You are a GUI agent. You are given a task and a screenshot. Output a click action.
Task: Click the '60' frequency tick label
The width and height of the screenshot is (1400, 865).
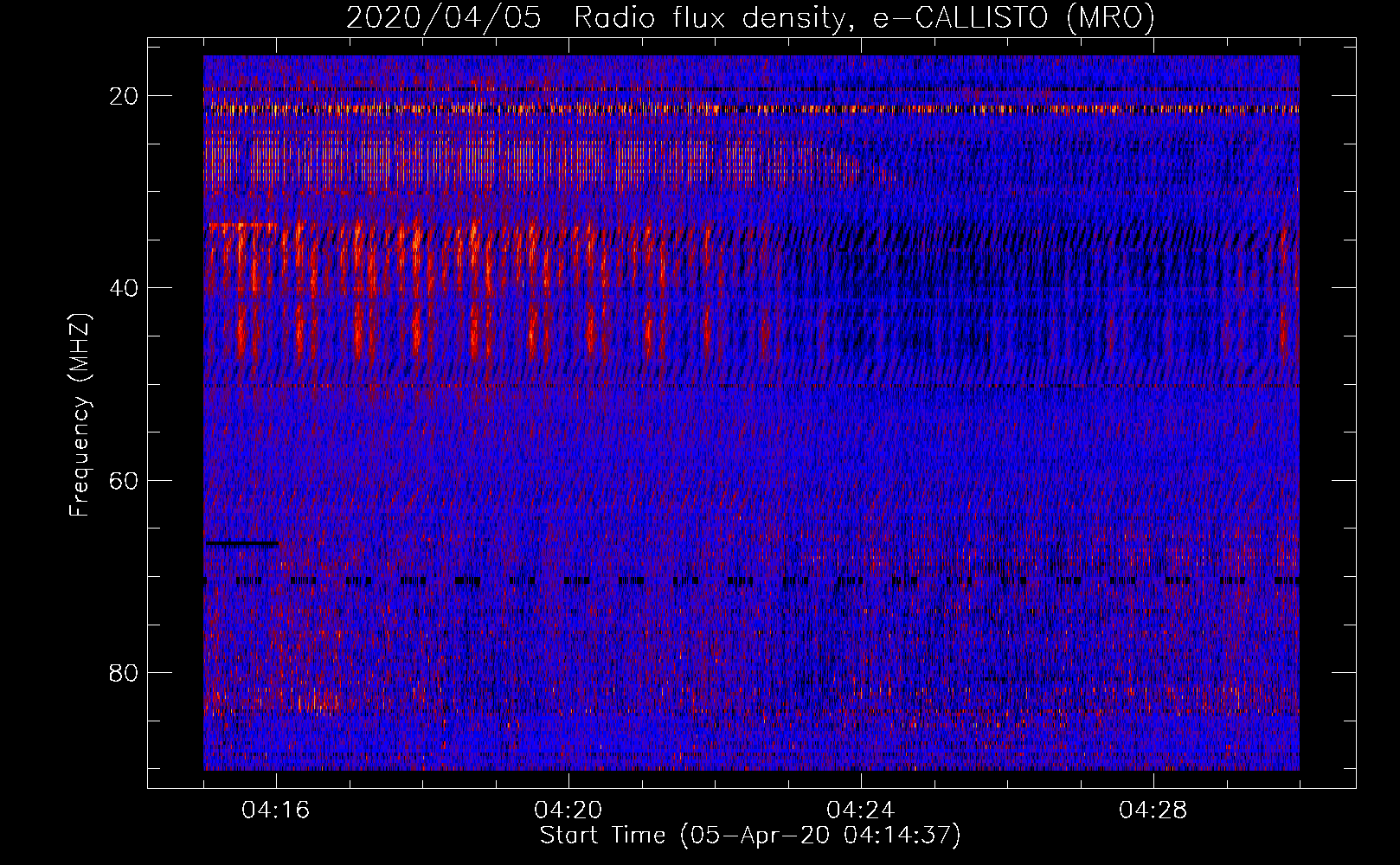[x=124, y=480]
